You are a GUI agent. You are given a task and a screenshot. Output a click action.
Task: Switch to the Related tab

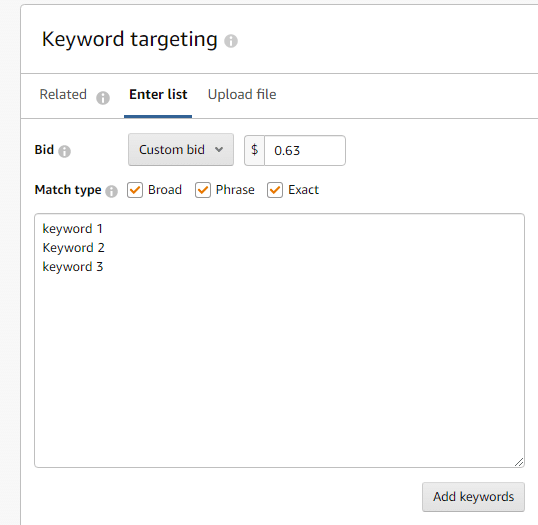point(63,94)
